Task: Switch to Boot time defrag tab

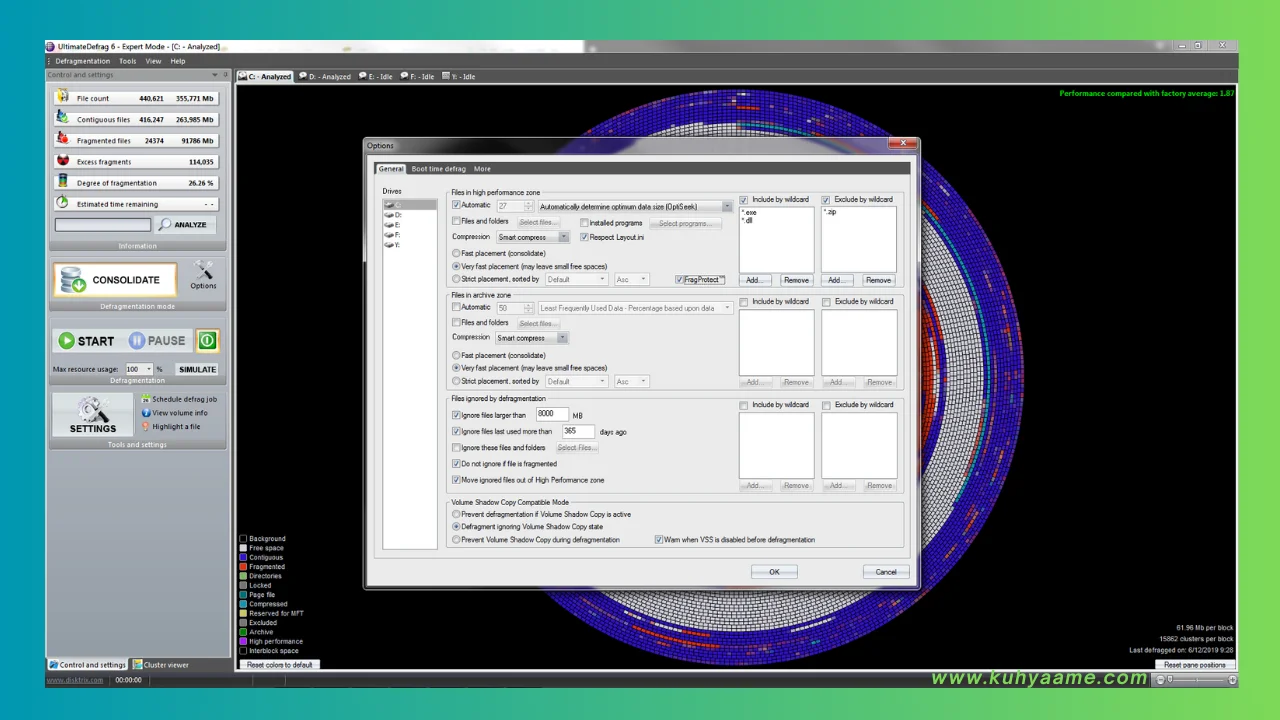Action: pos(439,169)
